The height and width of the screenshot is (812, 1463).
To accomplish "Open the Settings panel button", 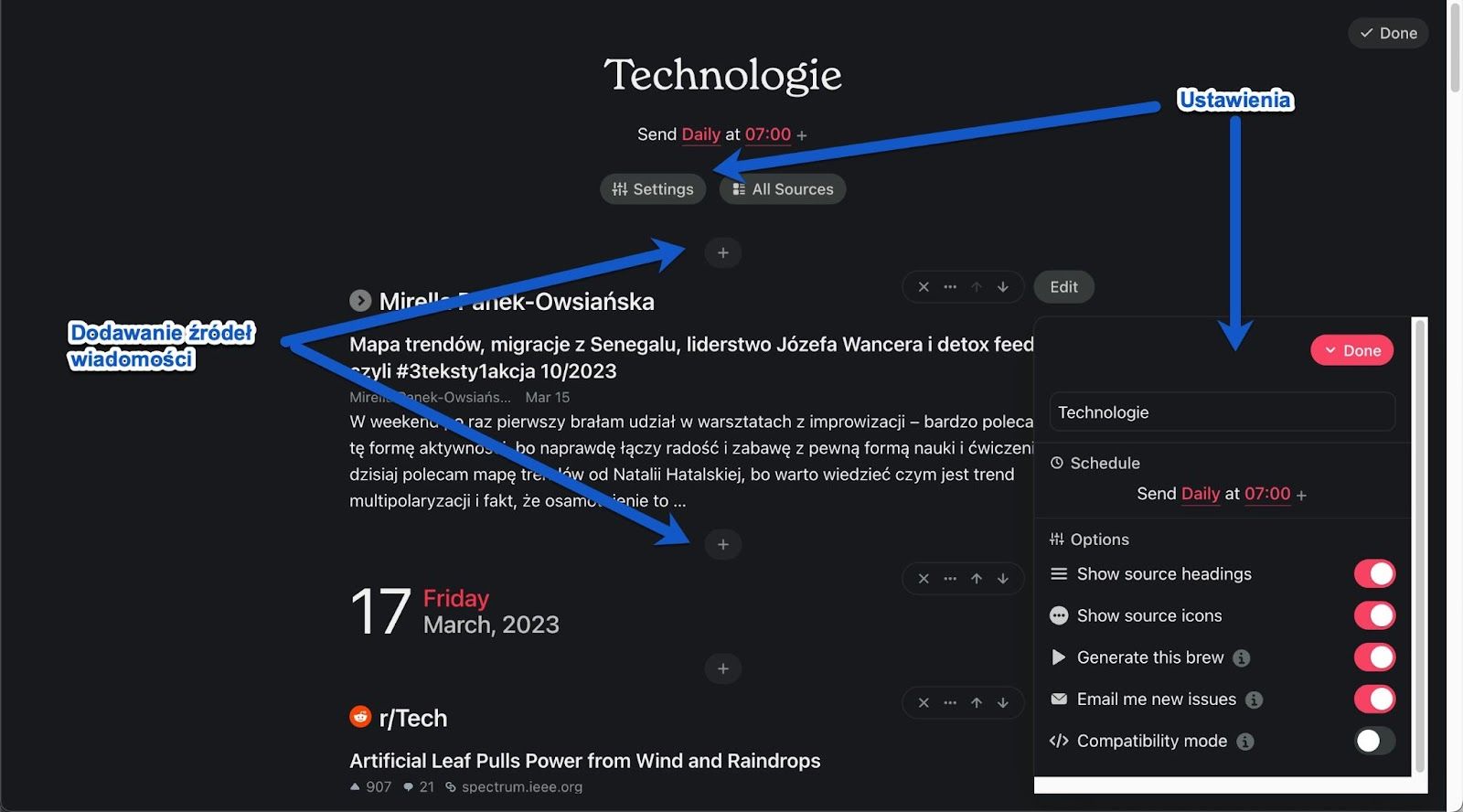I will tap(653, 189).
